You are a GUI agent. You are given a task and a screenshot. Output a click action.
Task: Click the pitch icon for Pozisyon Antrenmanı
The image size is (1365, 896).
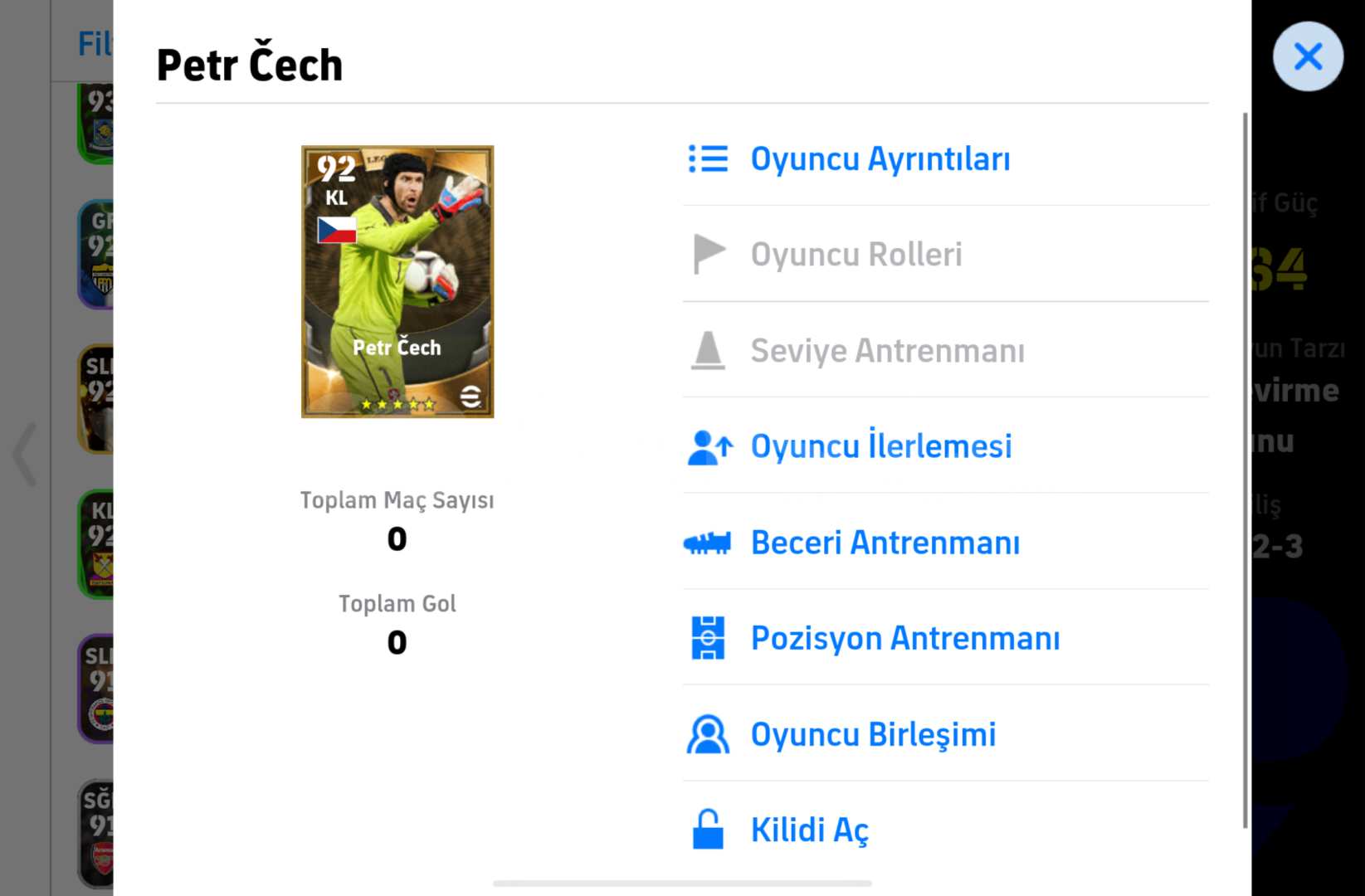[x=708, y=638]
